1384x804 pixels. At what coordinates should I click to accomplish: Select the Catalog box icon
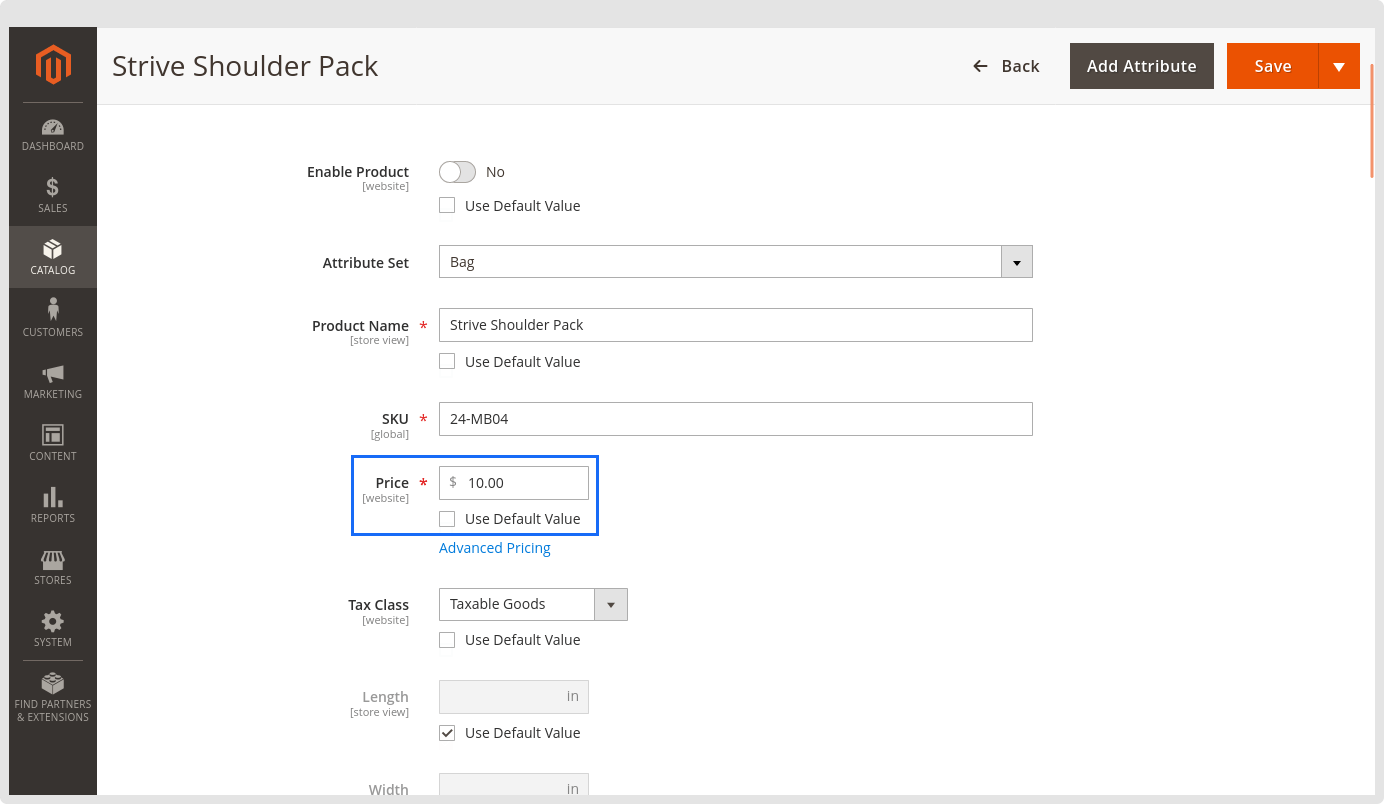click(x=53, y=249)
